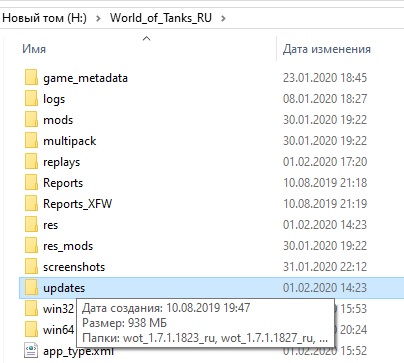The height and width of the screenshot is (363, 404).
Task: Select the updates folder name
Action: point(64,288)
